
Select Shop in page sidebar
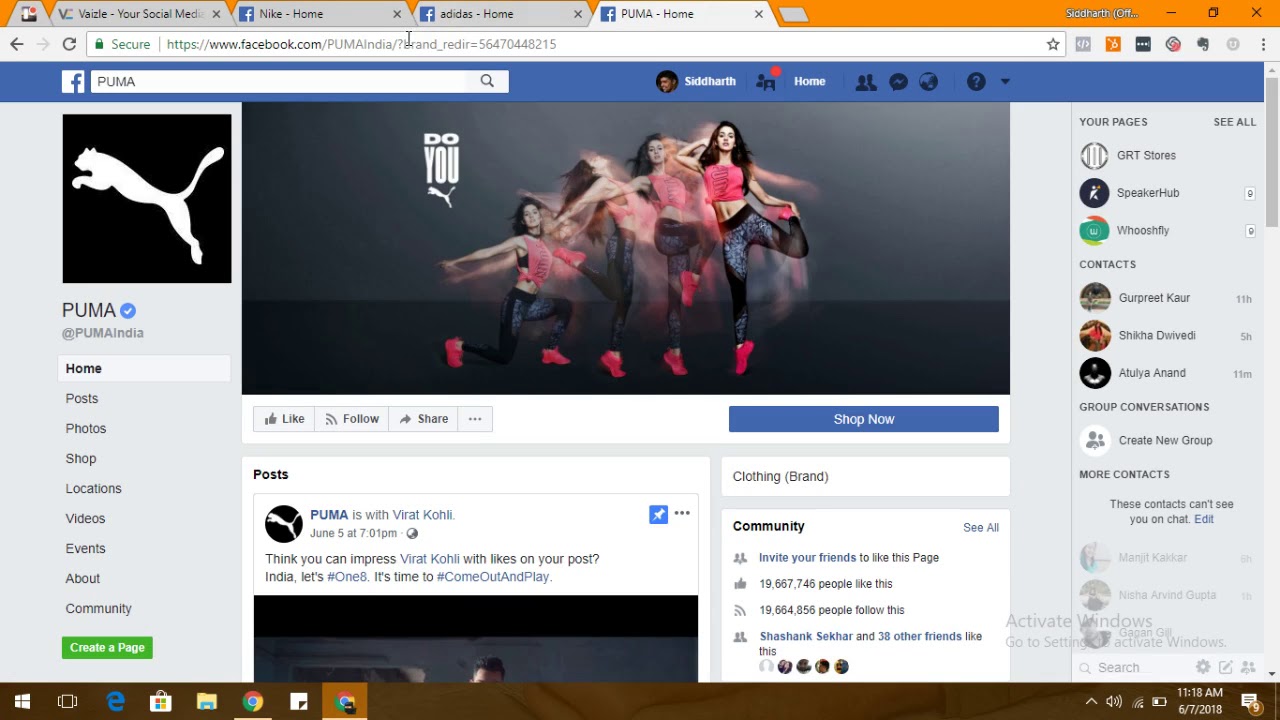pos(81,458)
